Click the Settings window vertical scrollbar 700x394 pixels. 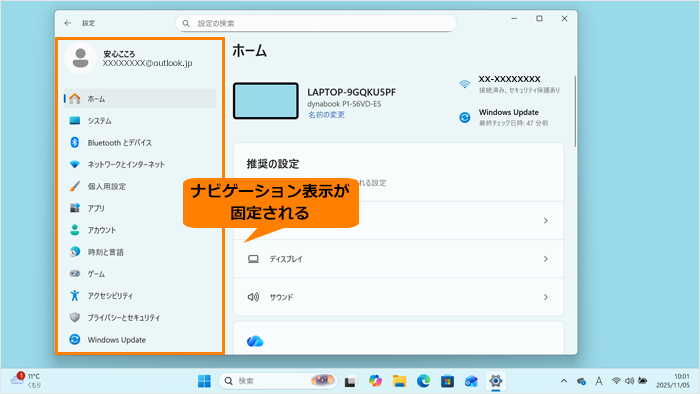coord(575,112)
